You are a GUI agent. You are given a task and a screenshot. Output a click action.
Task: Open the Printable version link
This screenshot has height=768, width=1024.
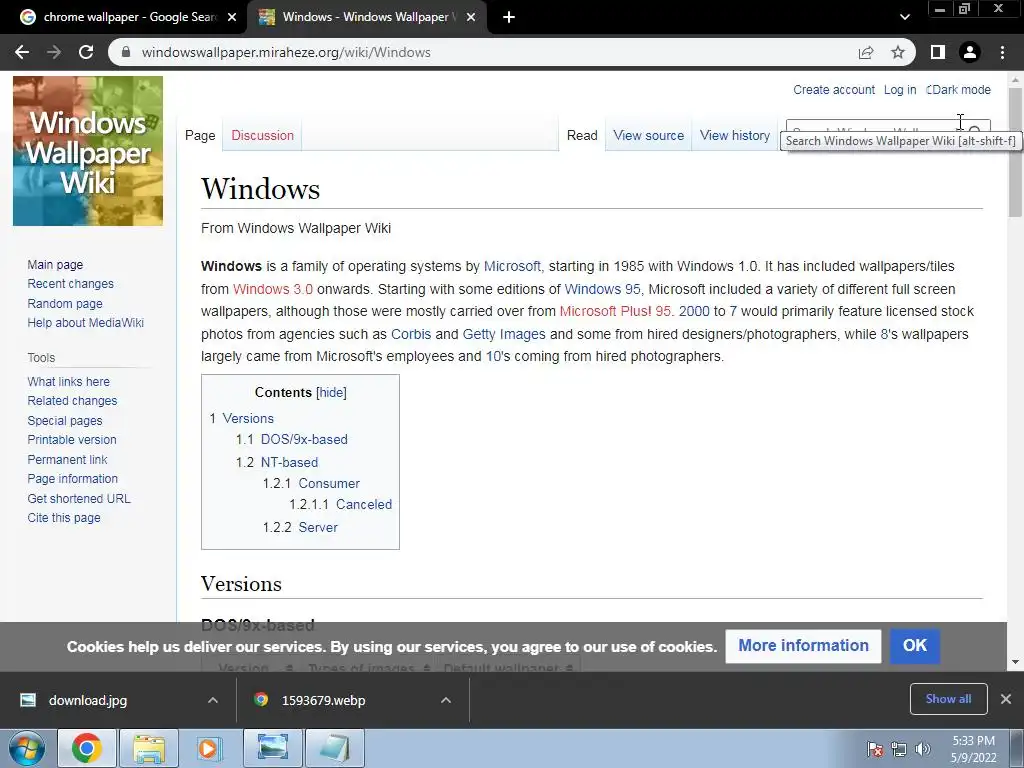point(72,440)
